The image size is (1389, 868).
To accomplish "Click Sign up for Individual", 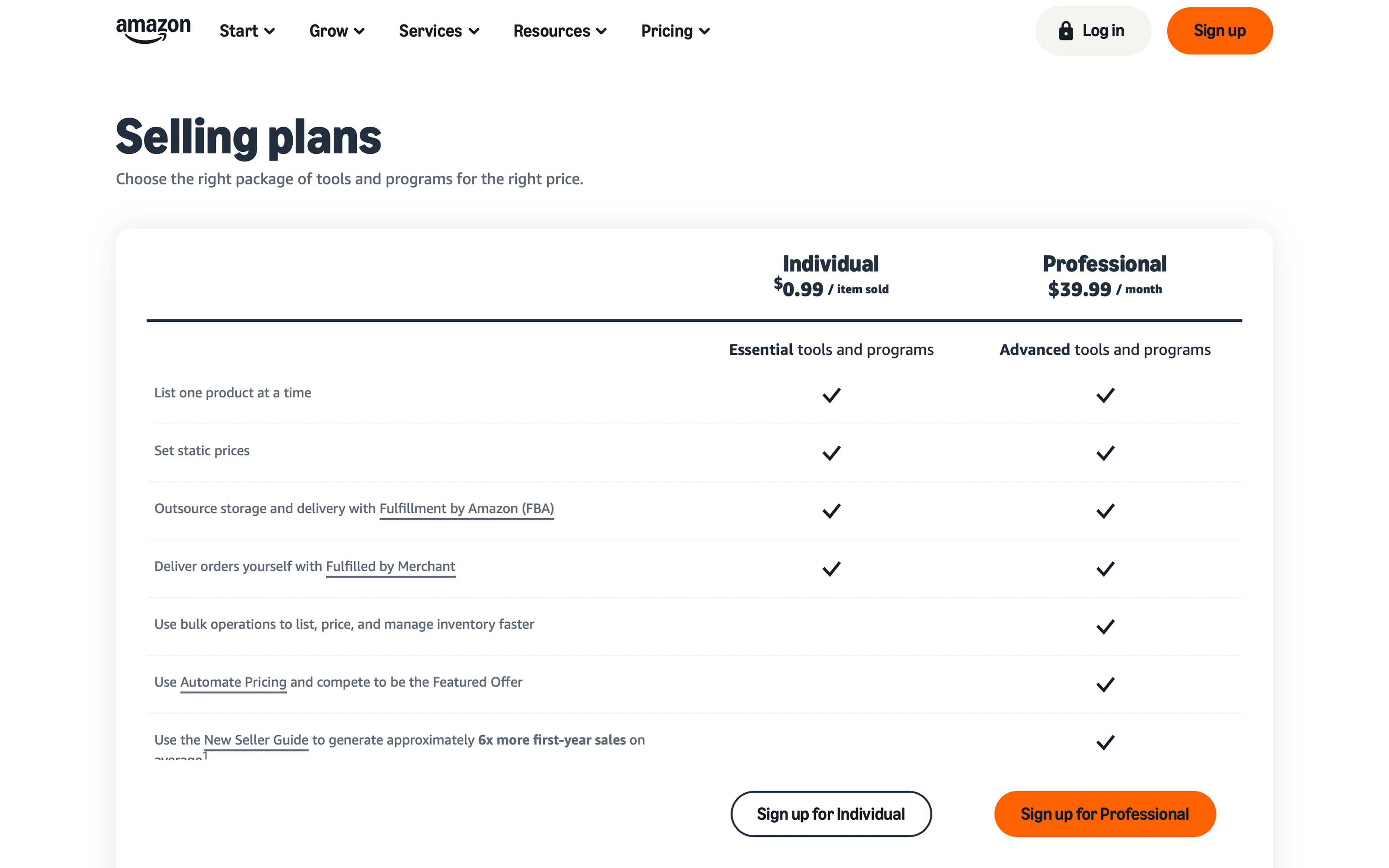I will coord(831,814).
